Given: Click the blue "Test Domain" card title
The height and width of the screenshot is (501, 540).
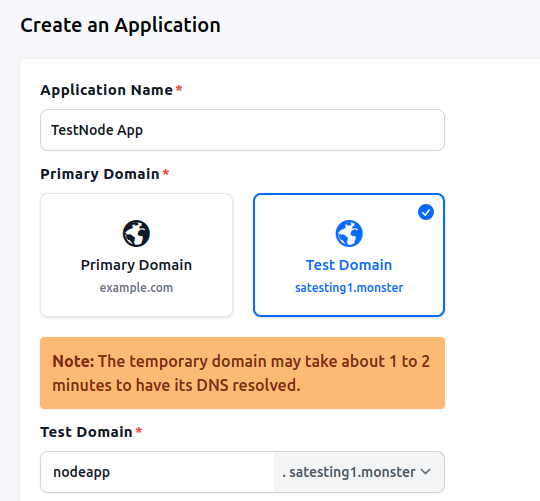Looking at the screenshot, I should (349, 265).
